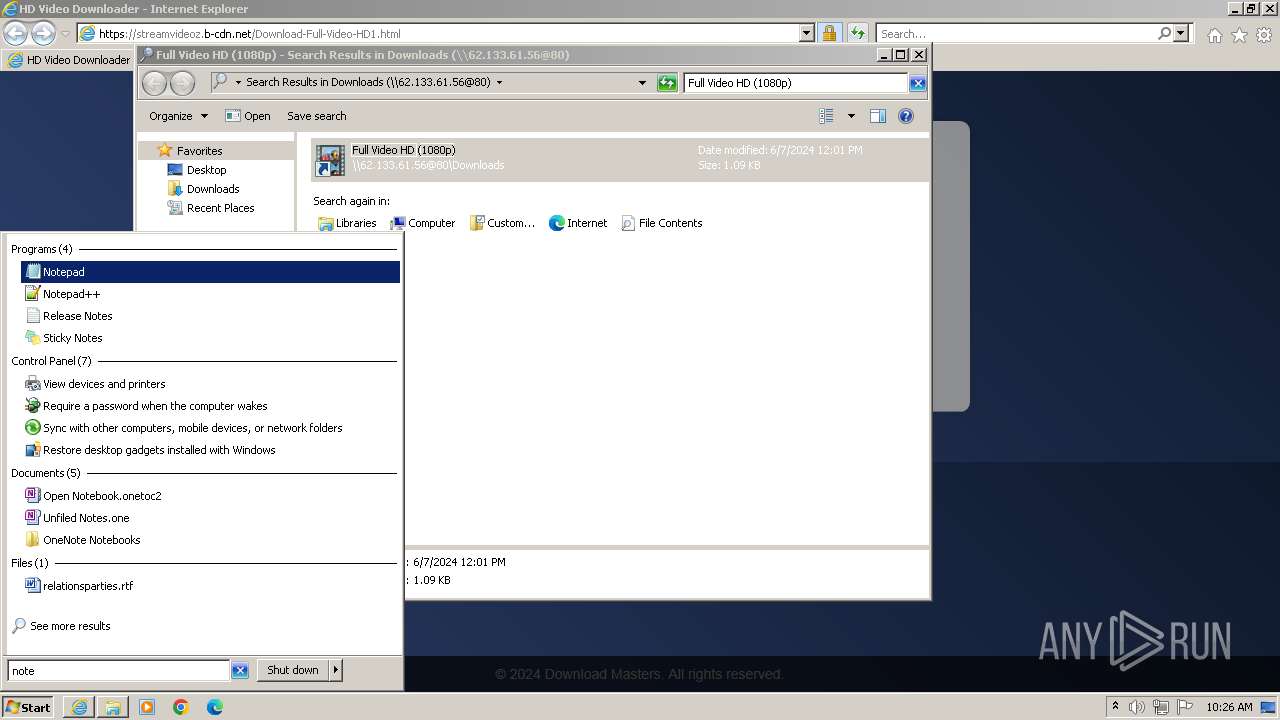Click Explorer search field Full Video HD
Screen dimensions: 1280x720
[795, 83]
